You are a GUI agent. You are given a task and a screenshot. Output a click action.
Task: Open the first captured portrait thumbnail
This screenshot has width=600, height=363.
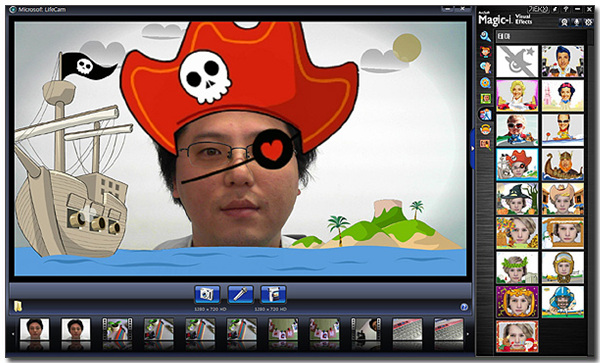coord(34,329)
